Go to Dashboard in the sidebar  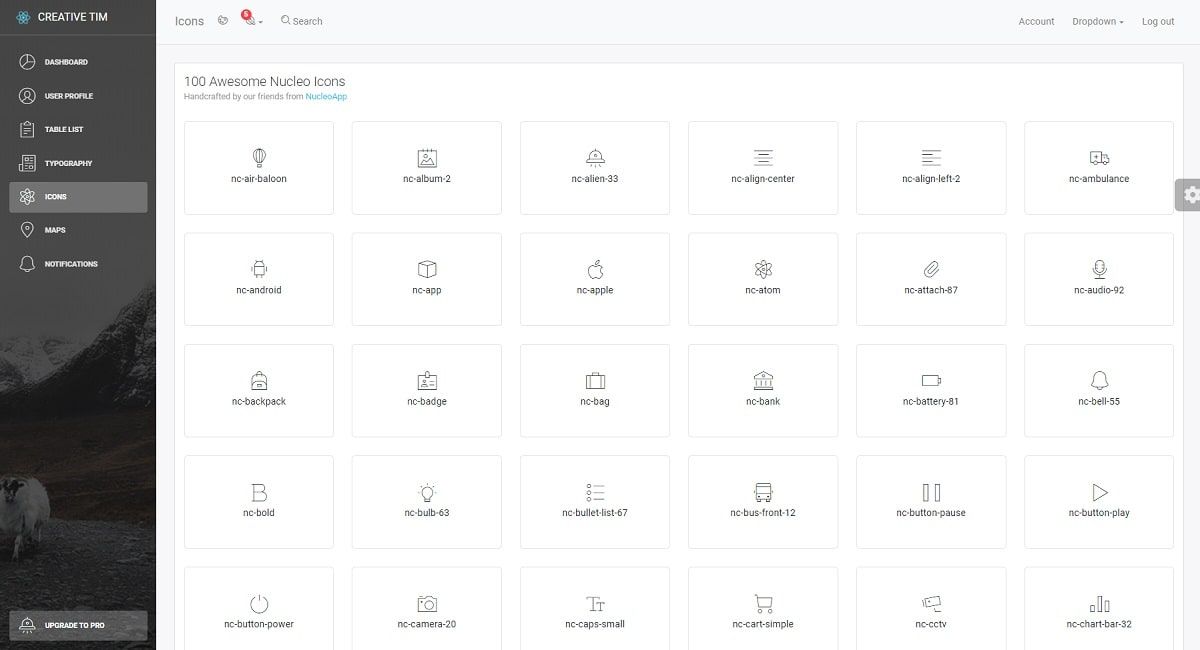click(66, 62)
